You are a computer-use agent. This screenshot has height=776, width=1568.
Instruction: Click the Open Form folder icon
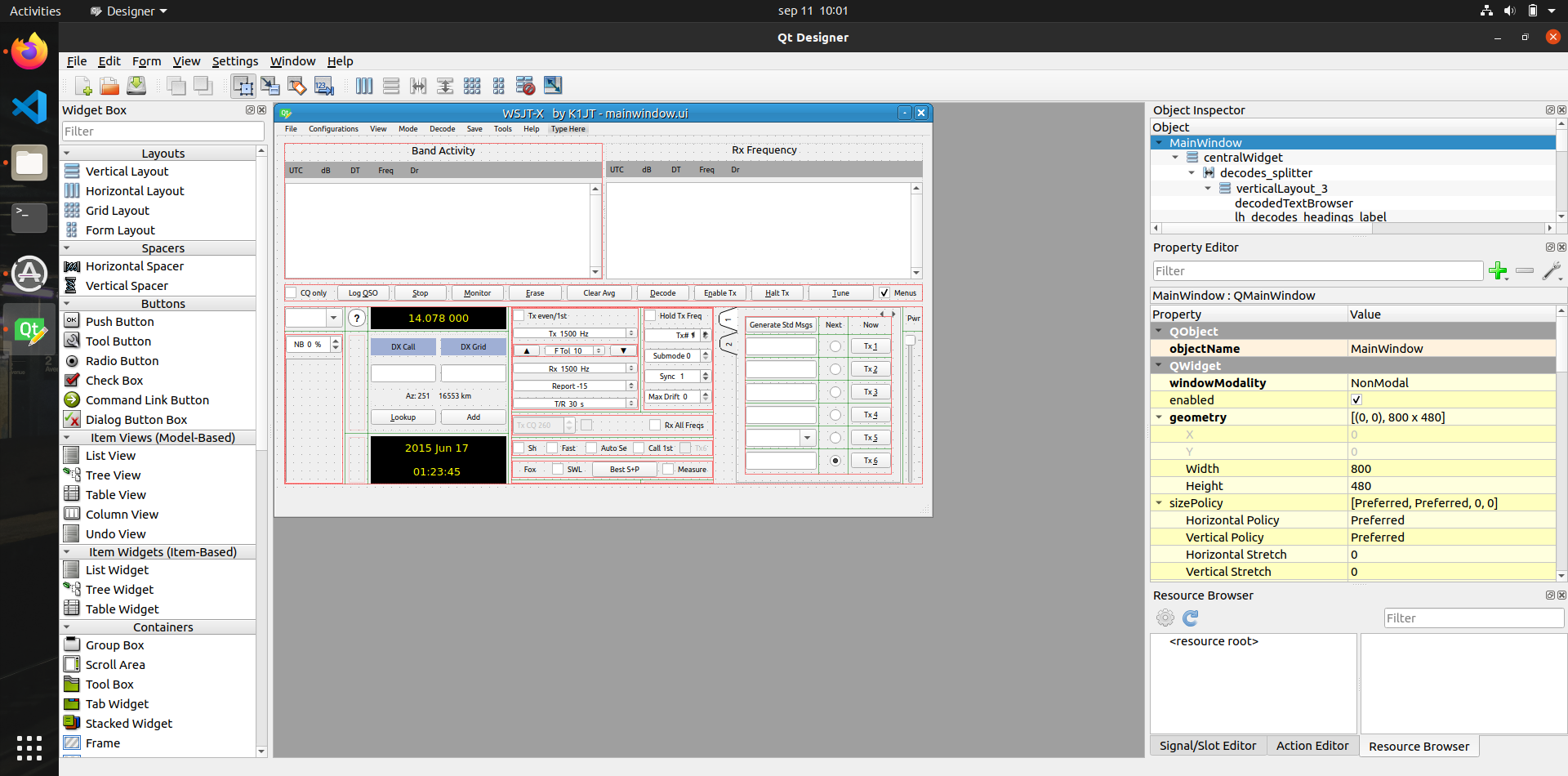click(109, 86)
